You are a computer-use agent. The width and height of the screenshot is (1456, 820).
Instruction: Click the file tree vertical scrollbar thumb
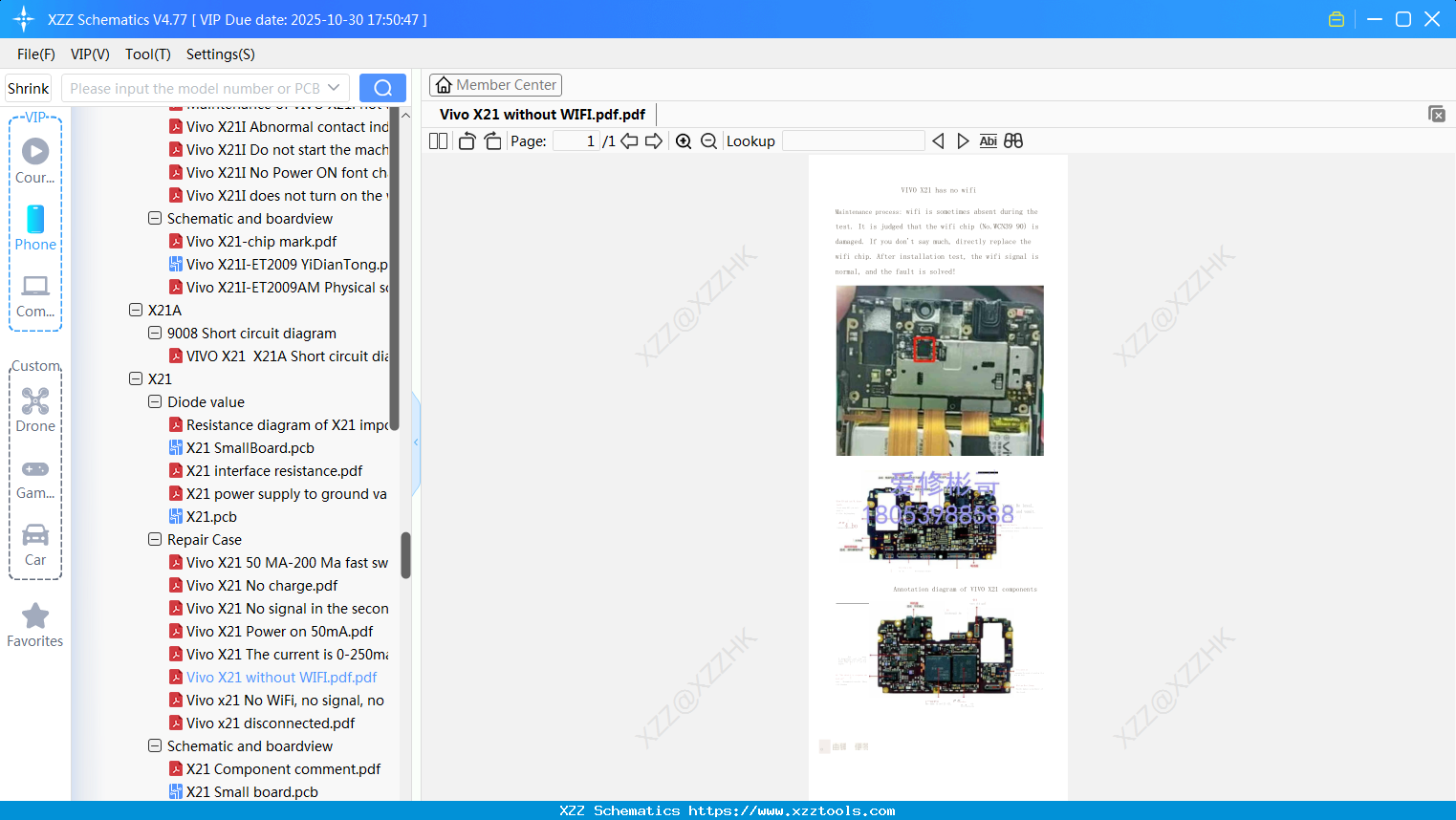coord(405,555)
